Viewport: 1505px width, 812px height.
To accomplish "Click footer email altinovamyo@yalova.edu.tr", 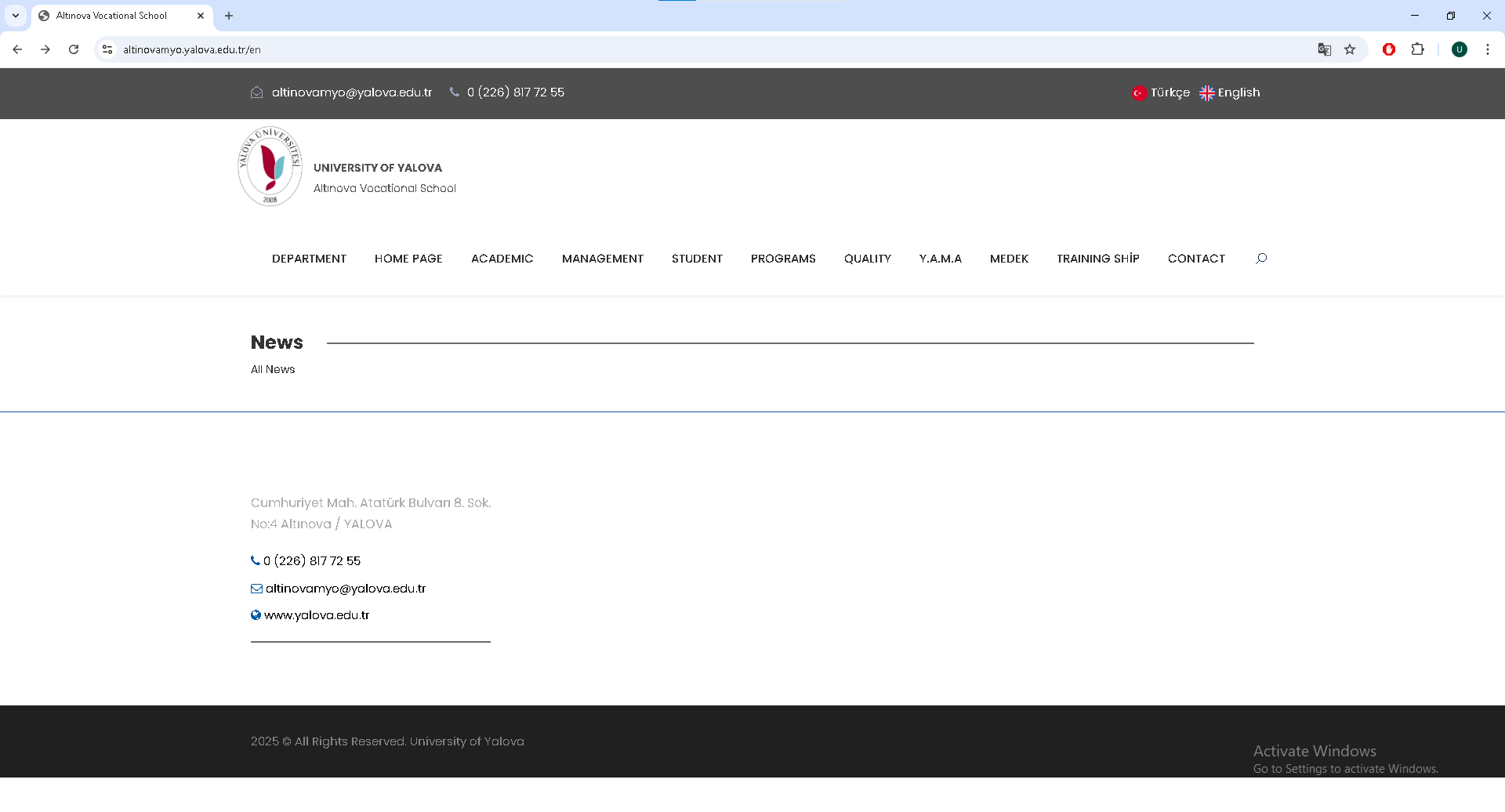I will [x=346, y=589].
